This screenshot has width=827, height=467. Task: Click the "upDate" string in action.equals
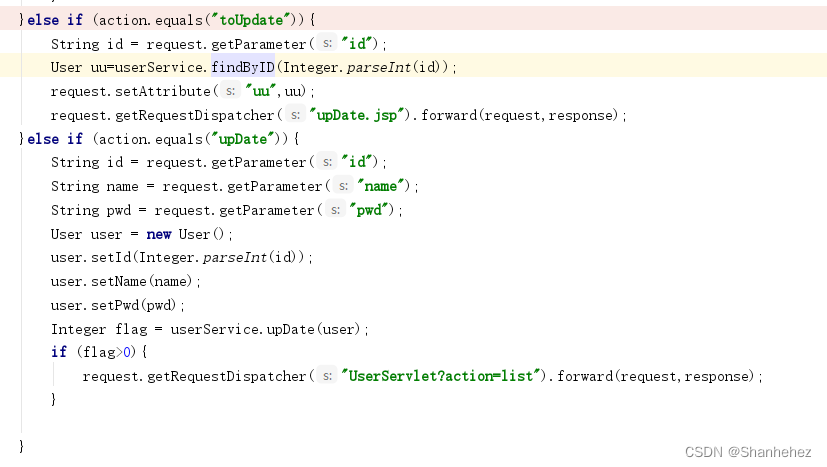(243, 139)
